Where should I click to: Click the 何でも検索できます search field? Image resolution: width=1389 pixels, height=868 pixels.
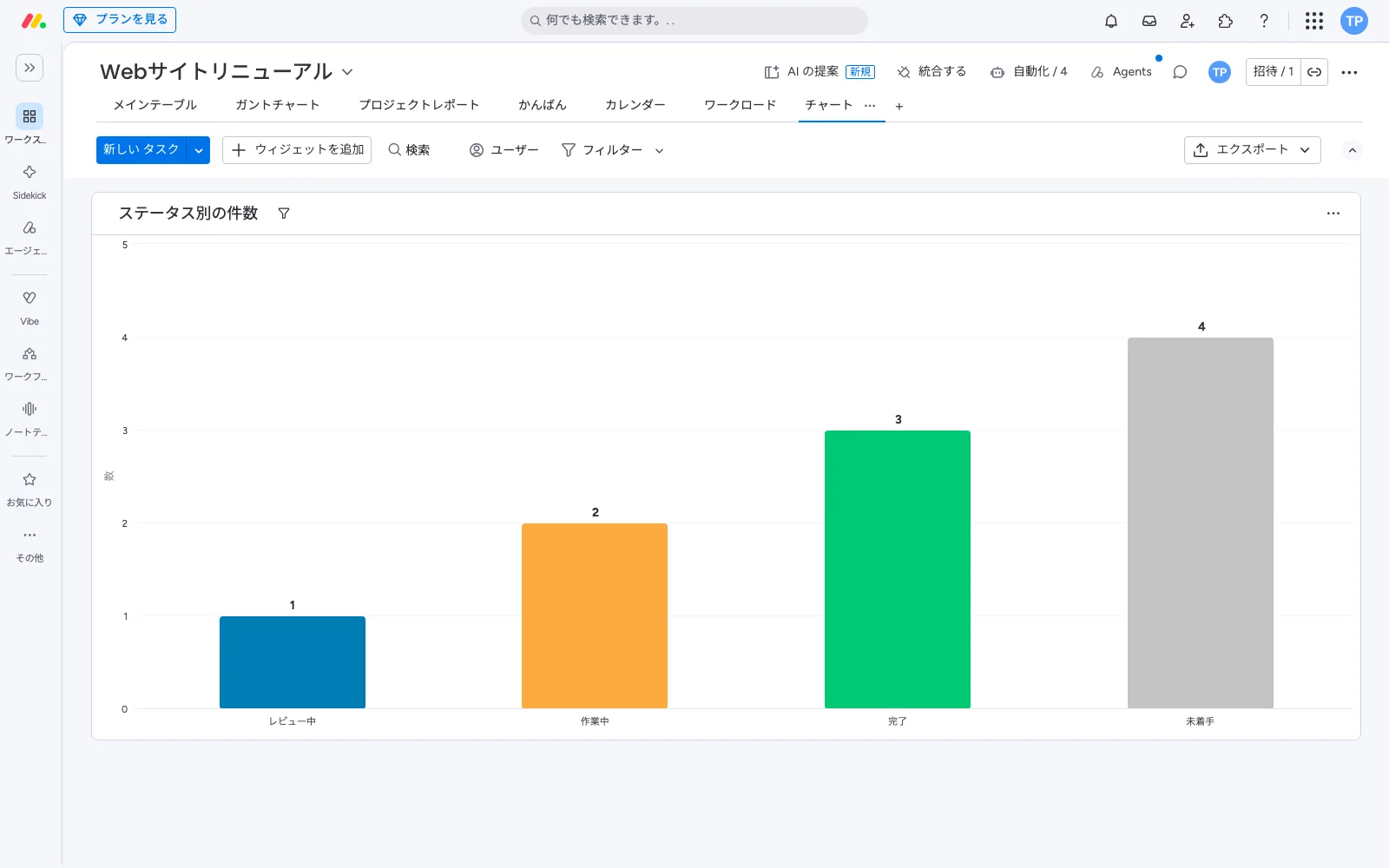[694, 21]
